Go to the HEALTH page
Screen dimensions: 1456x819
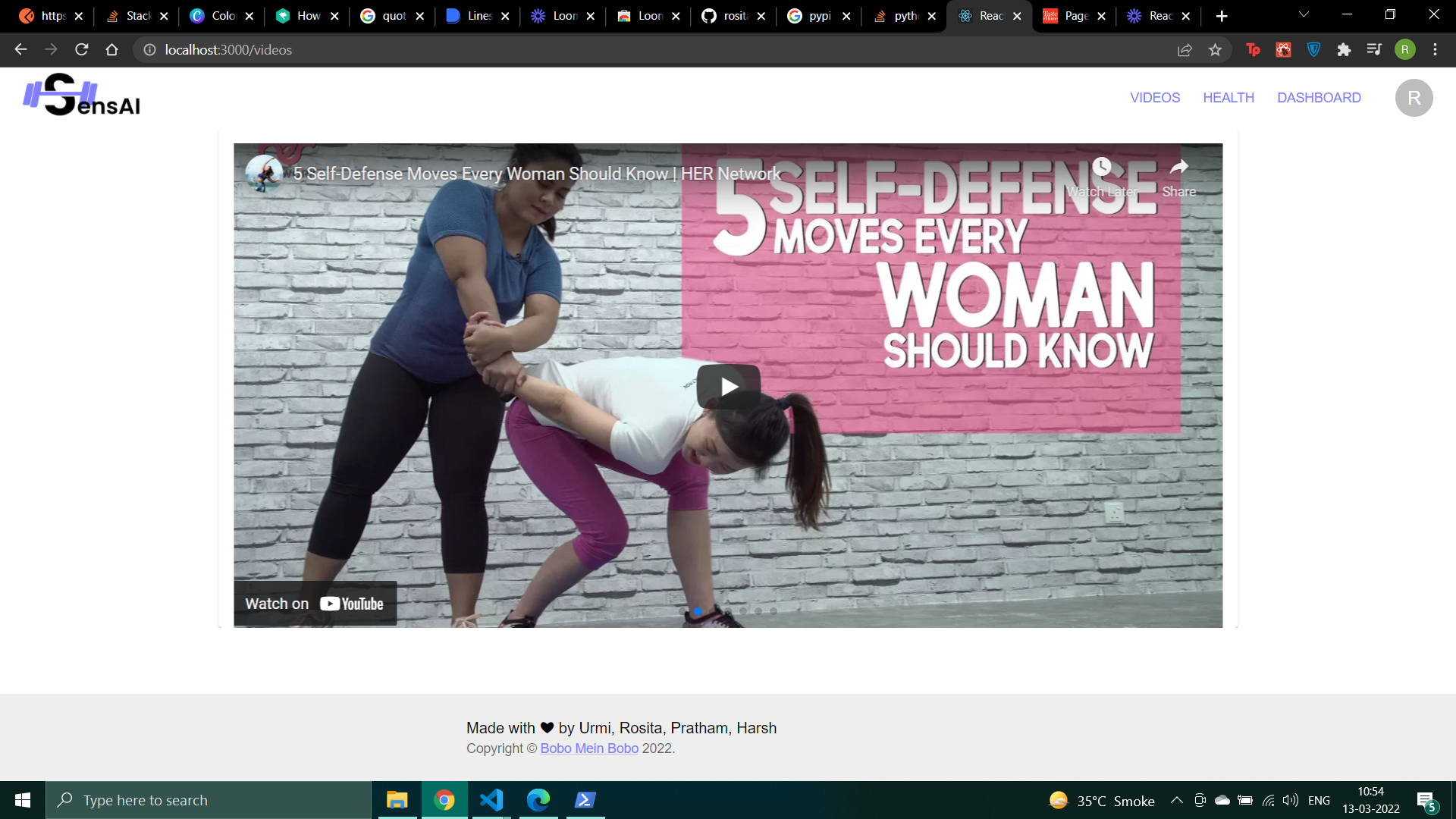1228,98
